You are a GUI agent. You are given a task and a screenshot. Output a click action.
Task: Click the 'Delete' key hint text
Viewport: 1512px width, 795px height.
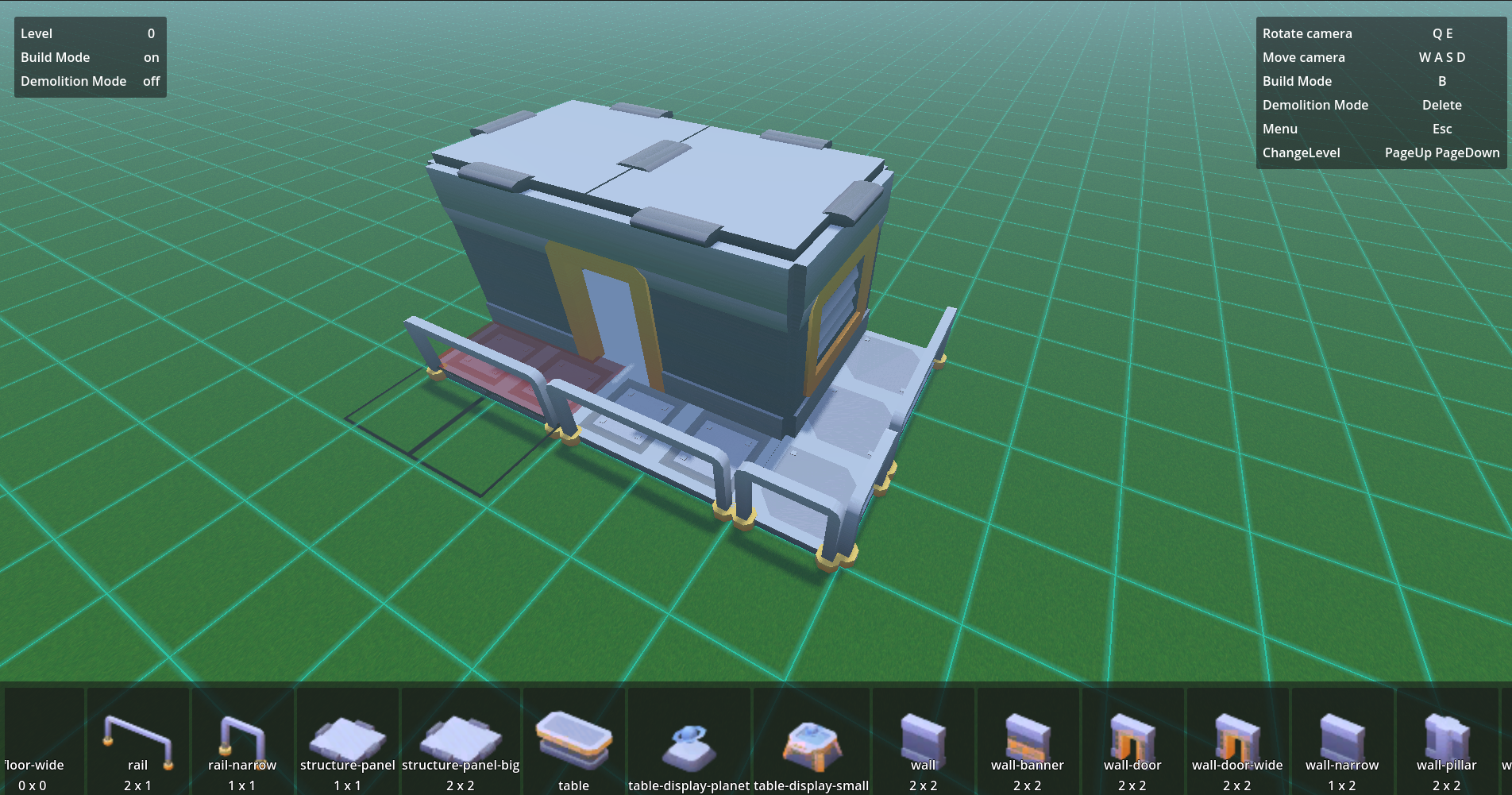tap(1442, 105)
